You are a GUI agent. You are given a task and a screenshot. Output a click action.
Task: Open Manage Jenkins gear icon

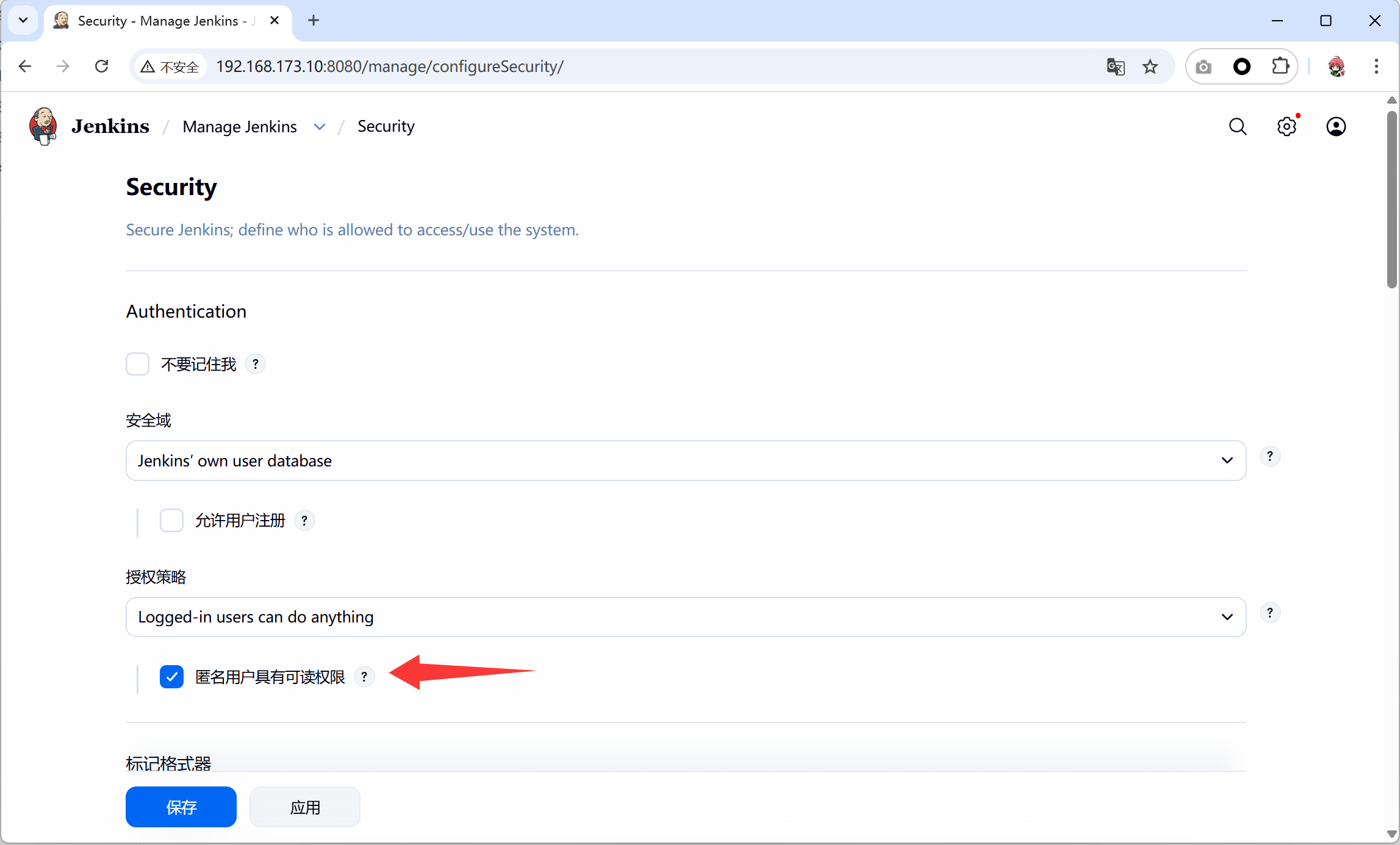[1287, 127]
